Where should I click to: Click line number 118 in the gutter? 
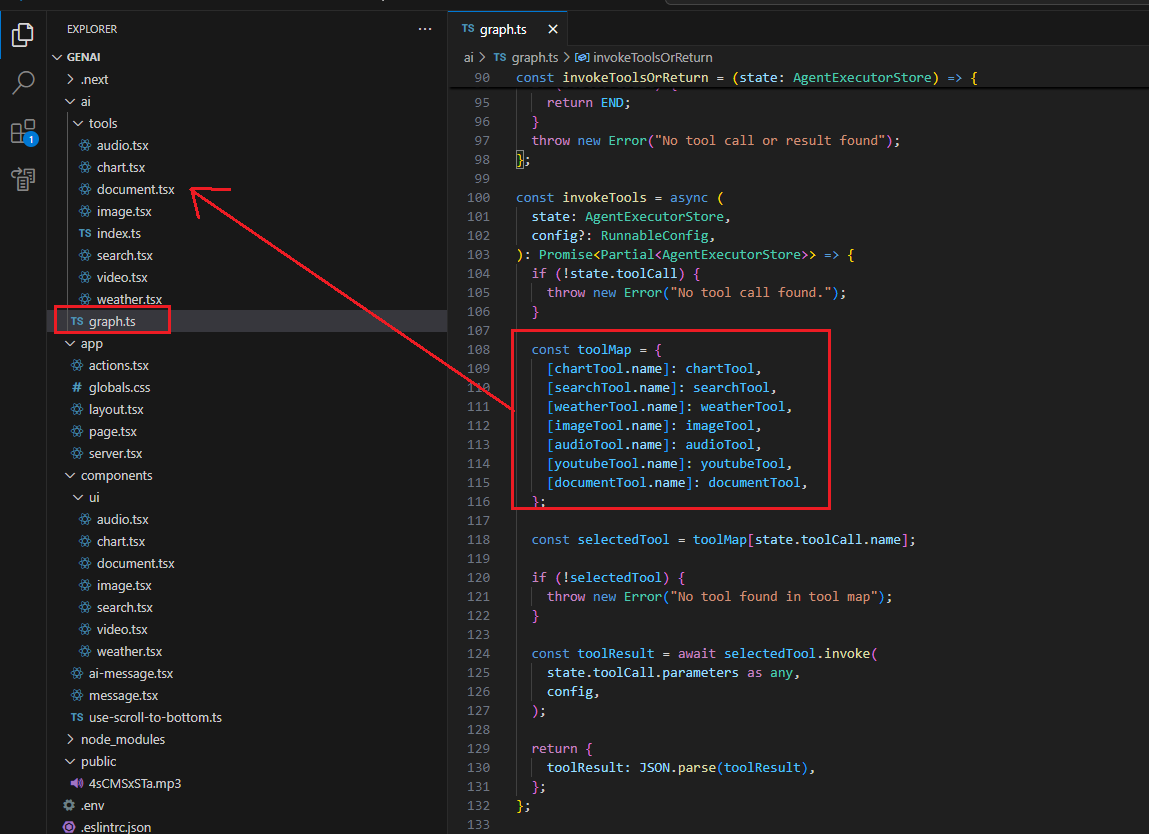[478, 539]
